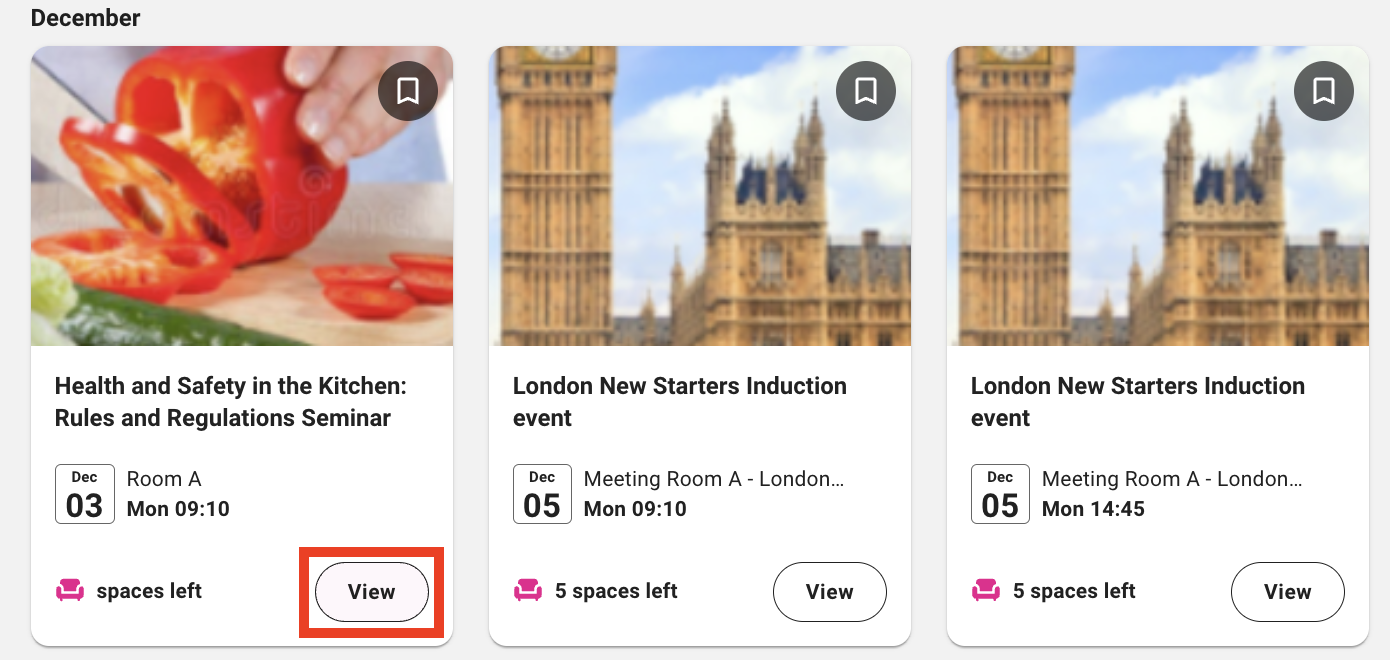View the Health and Safety in the Kitchen seminar

pos(372,592)
